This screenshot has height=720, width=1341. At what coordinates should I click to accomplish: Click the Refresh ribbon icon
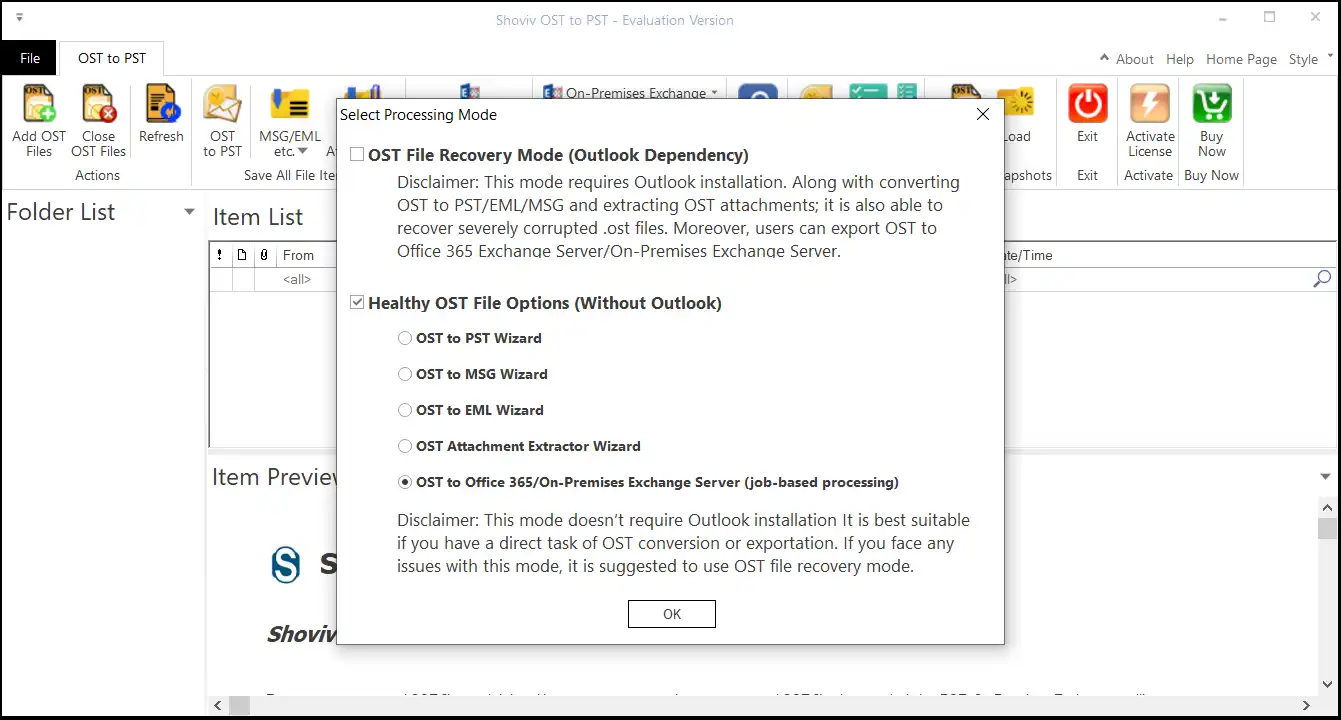(x=161, y=104)
